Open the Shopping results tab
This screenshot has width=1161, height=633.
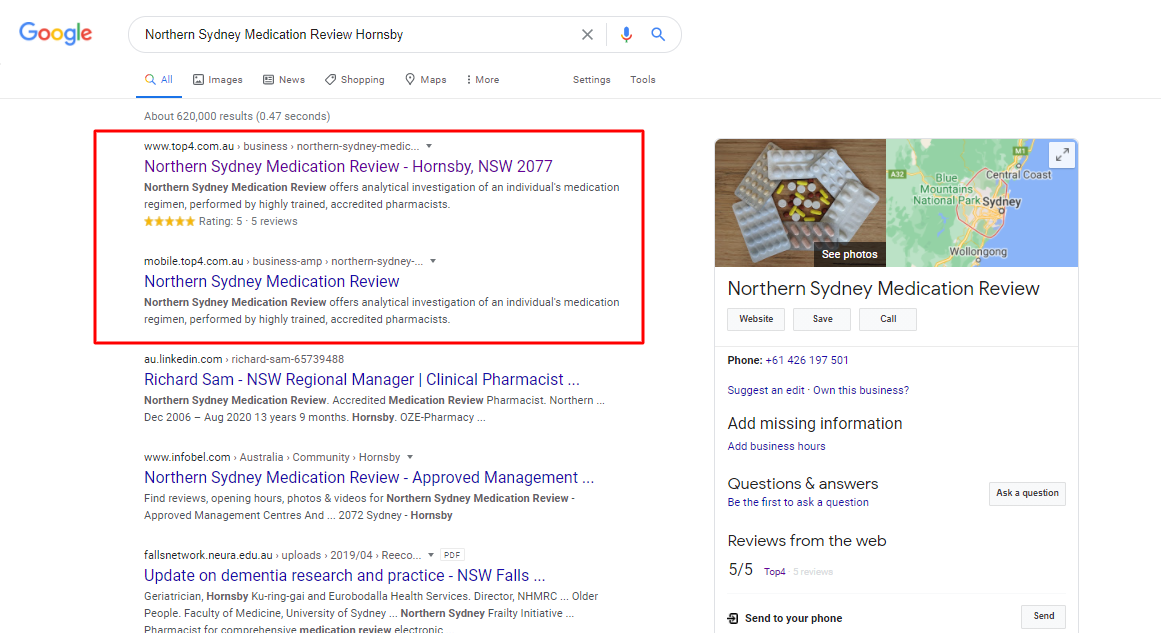click(x=354, y=80)
